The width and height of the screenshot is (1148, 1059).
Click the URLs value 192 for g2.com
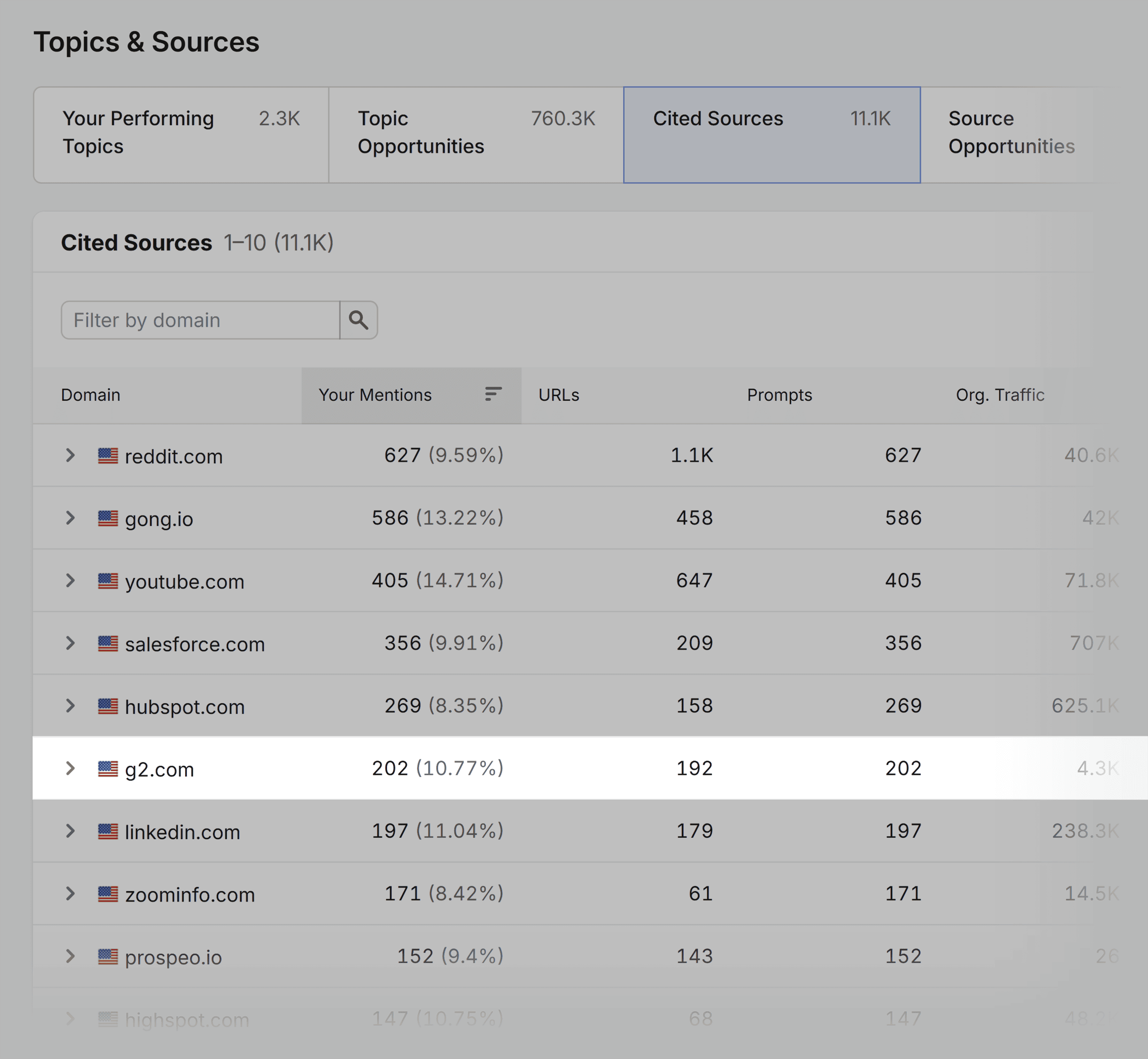click(x=695, y=768)
